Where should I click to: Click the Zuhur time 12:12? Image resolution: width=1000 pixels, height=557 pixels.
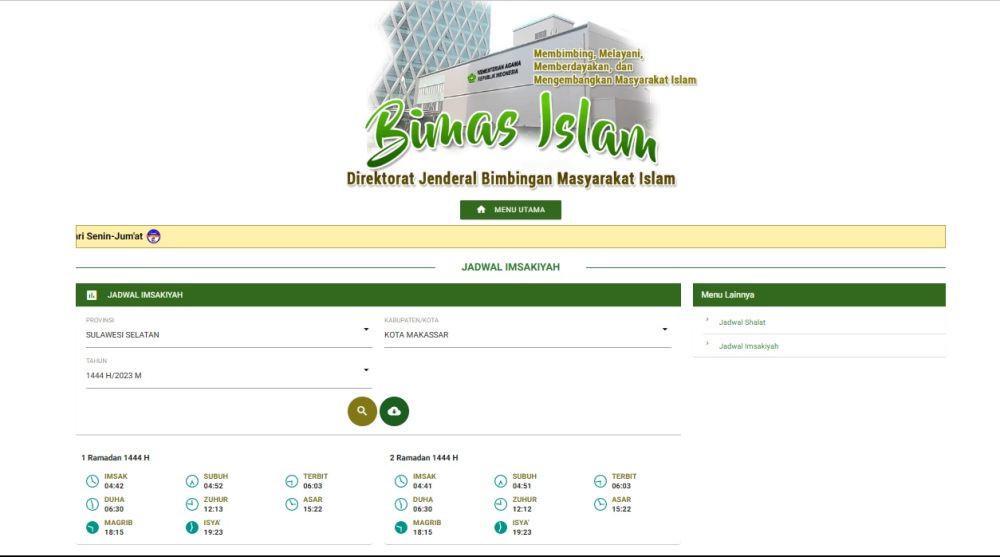coord(522,509)
